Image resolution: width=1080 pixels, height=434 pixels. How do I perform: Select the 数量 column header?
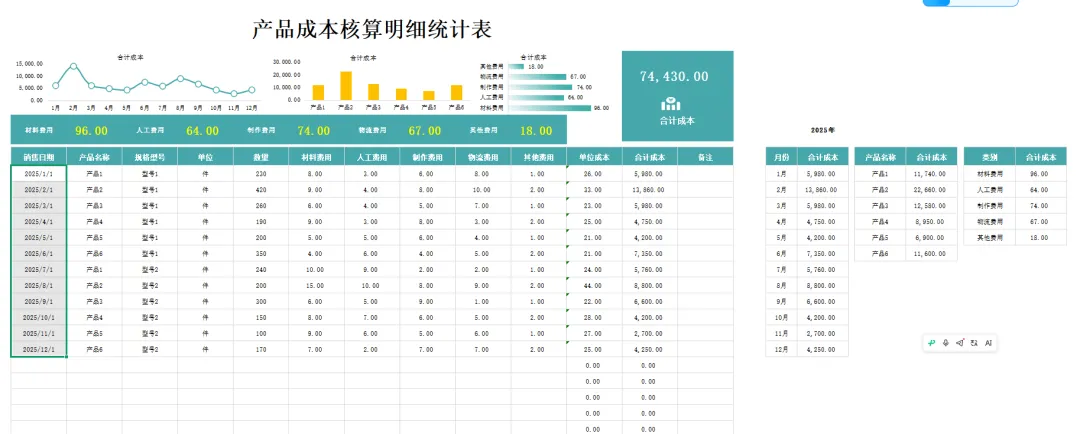261,157
